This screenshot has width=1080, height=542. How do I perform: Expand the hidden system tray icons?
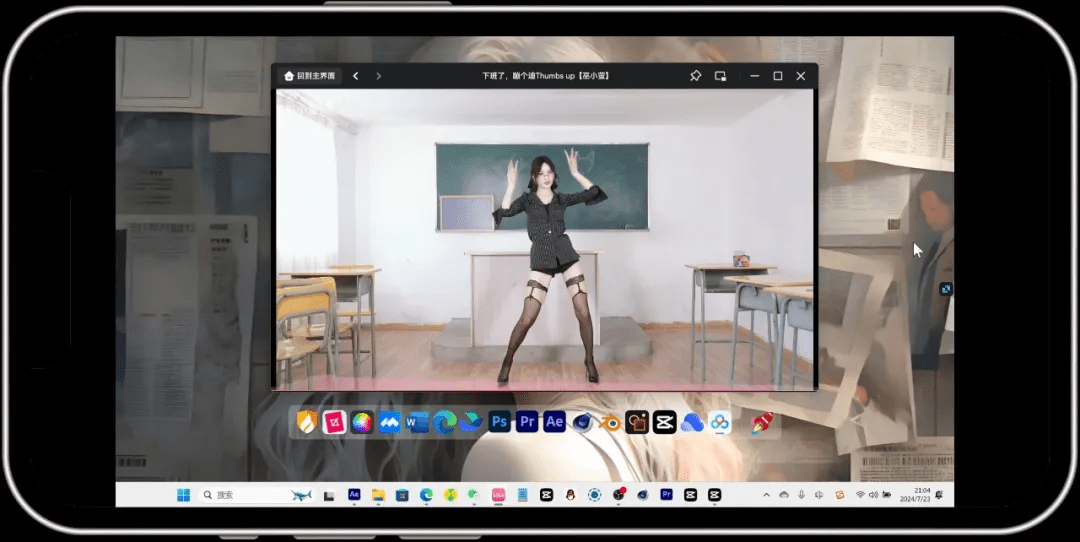(x=767, y=495)
